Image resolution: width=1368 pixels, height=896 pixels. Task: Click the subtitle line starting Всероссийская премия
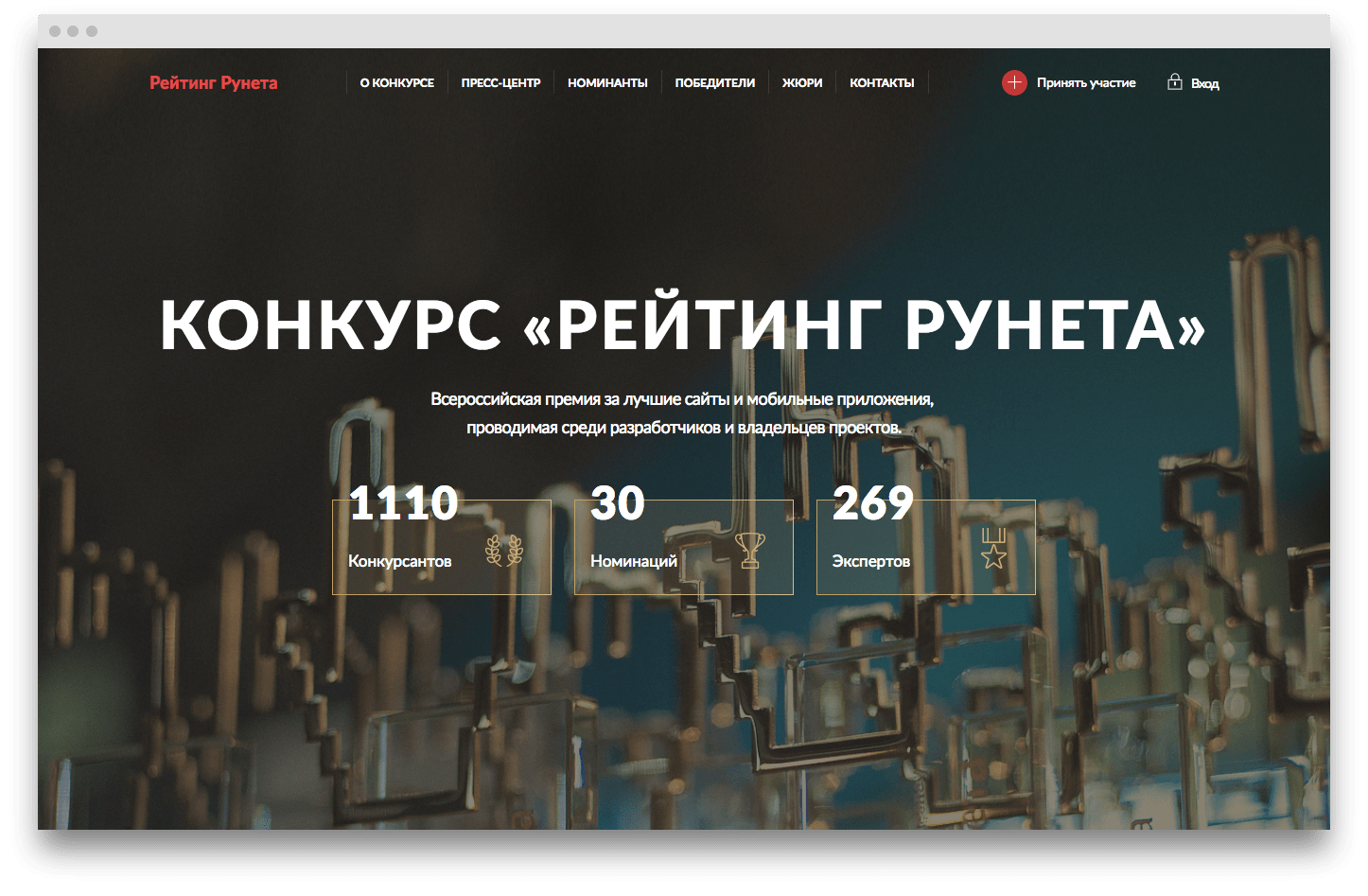[x=682, y=399]
